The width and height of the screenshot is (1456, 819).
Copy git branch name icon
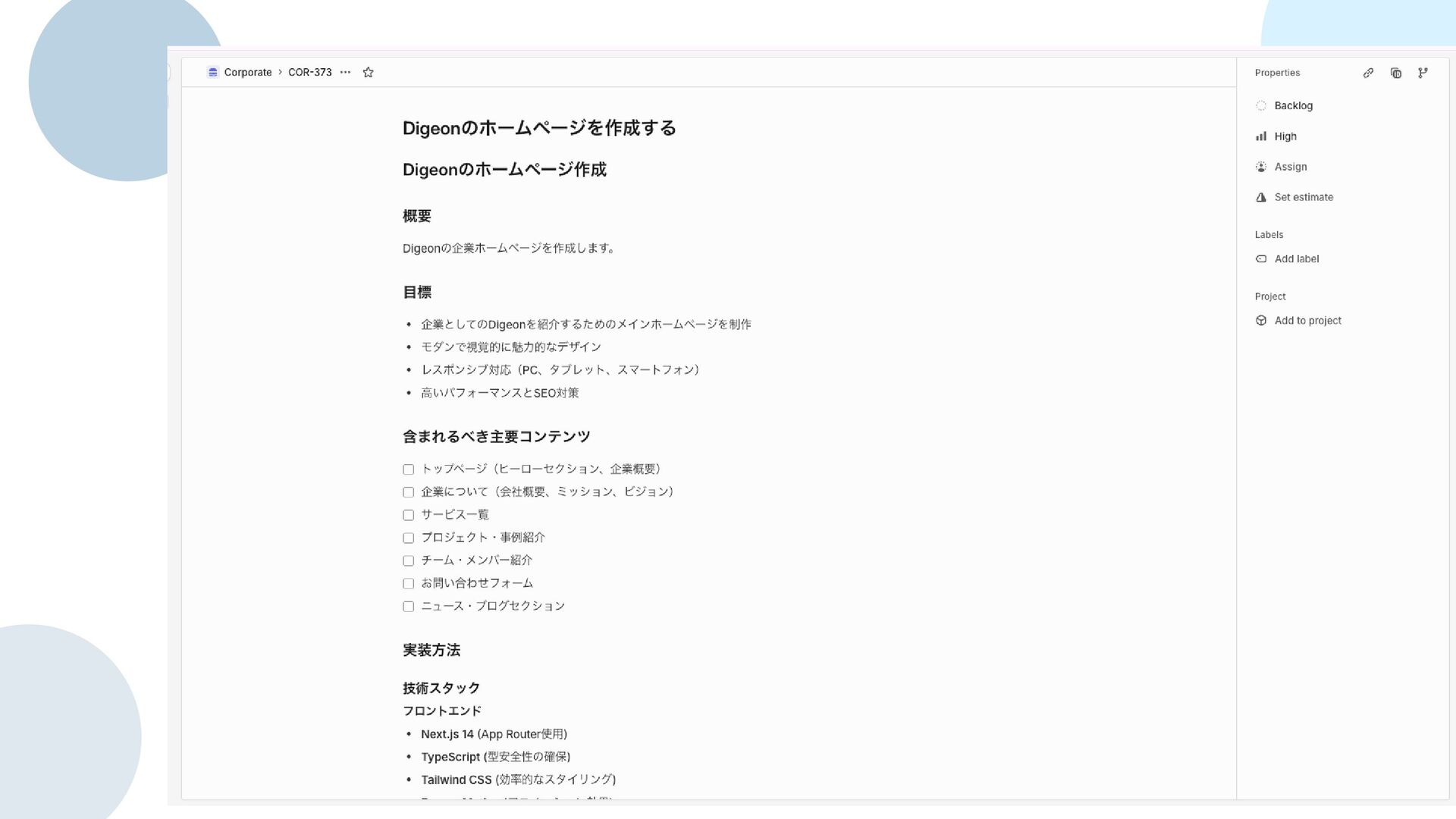1423,73
